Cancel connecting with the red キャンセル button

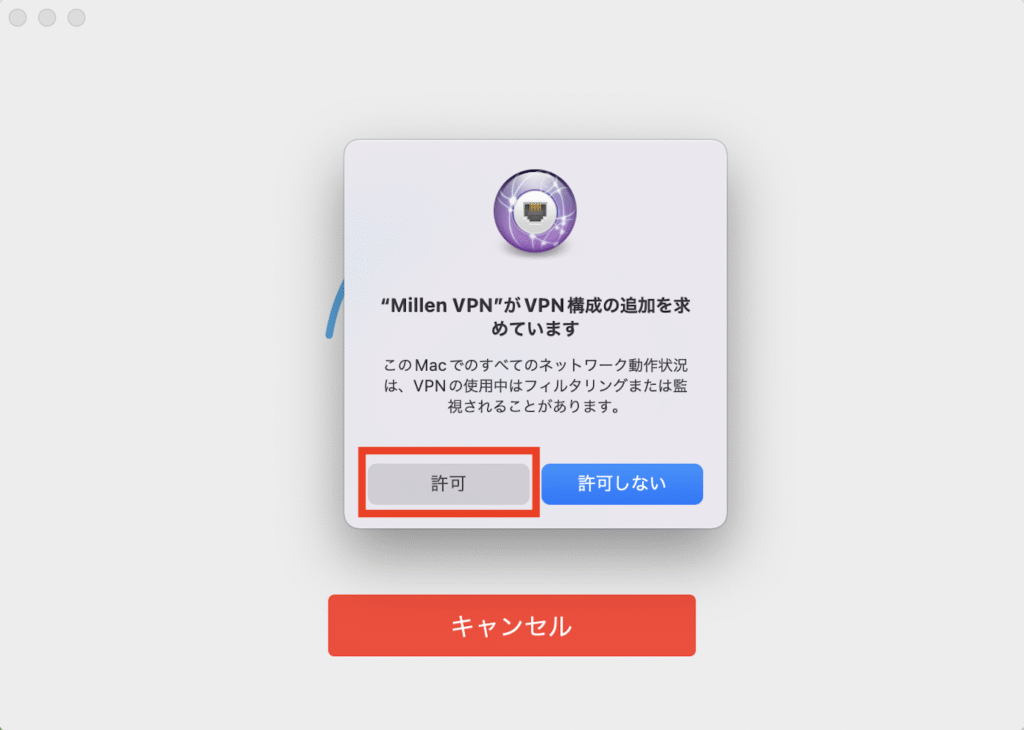511,625
